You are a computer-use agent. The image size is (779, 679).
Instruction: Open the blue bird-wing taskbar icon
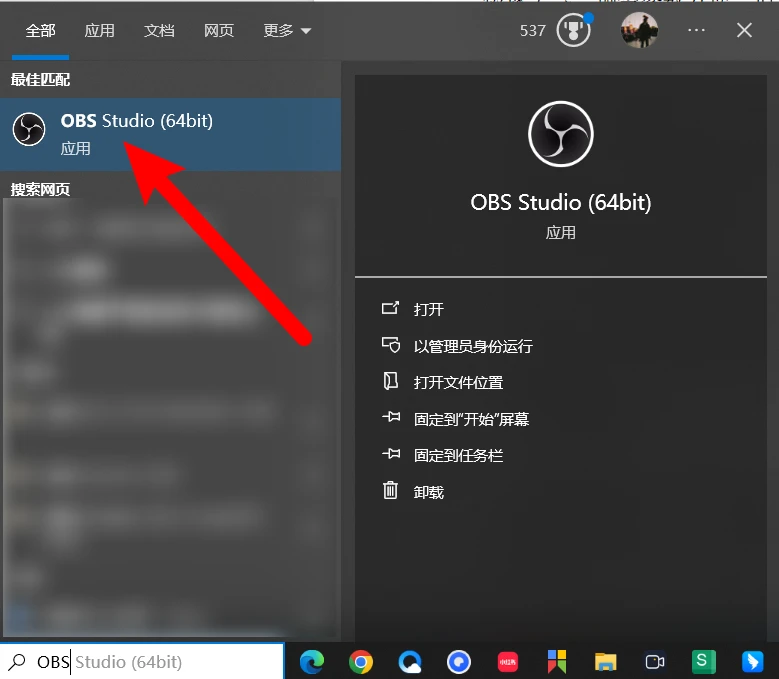click(x=753, y=662)
